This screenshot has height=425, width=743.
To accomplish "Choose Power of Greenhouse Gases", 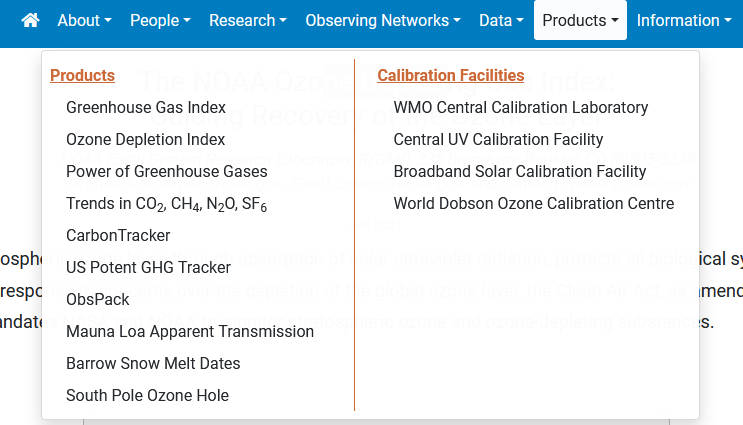I will point(167,171).
